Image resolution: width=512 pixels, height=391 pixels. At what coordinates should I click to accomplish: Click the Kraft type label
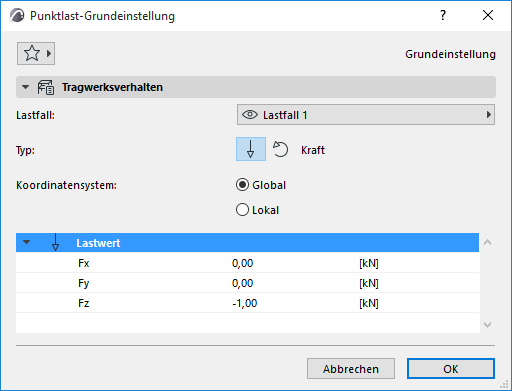(313, 150)
